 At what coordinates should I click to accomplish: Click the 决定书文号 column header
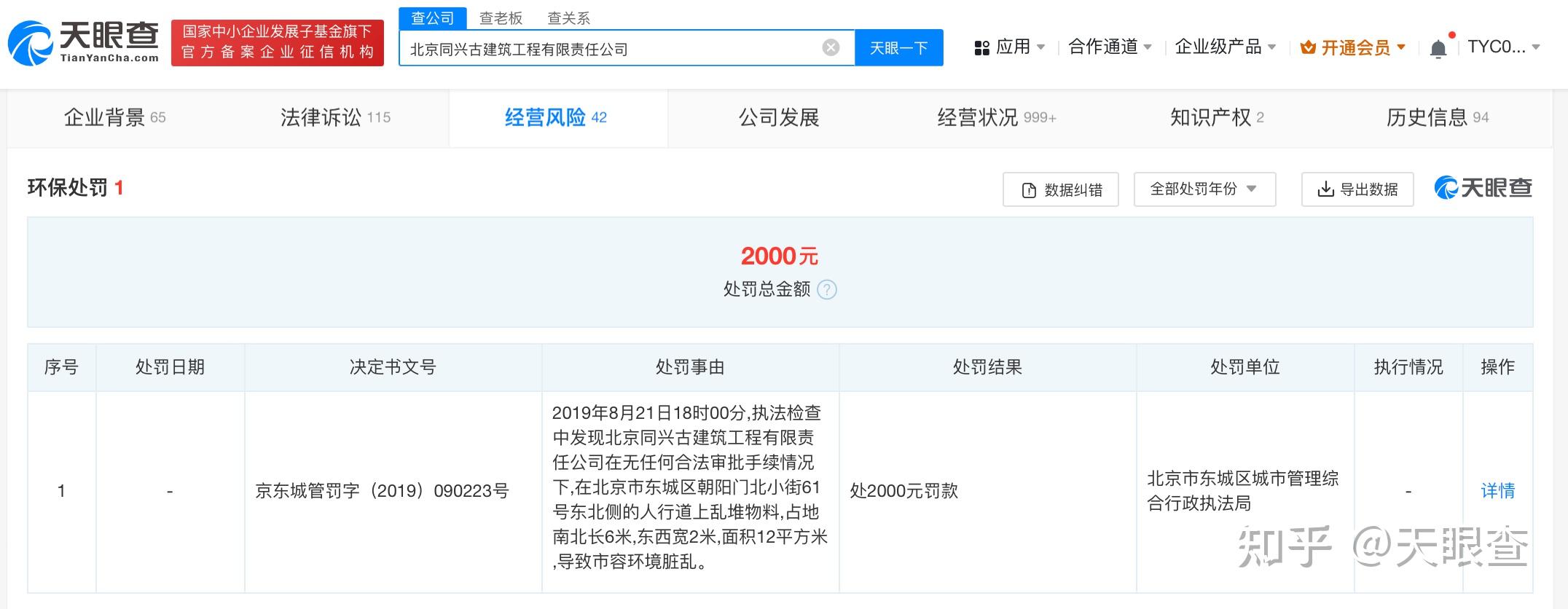click(393, 367)
